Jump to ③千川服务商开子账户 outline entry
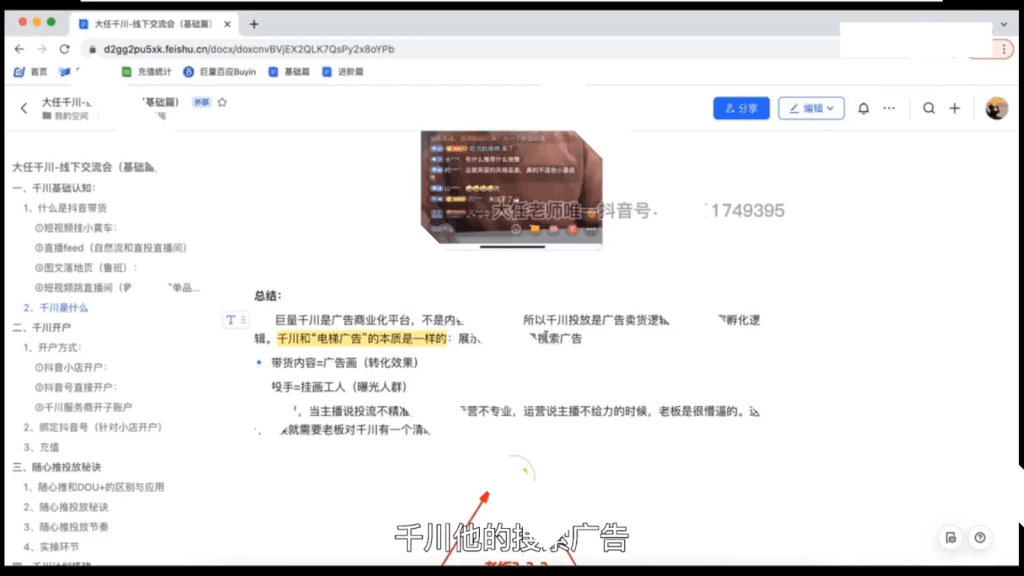This screenshot has width=1024, height=576. coord(84,408)
